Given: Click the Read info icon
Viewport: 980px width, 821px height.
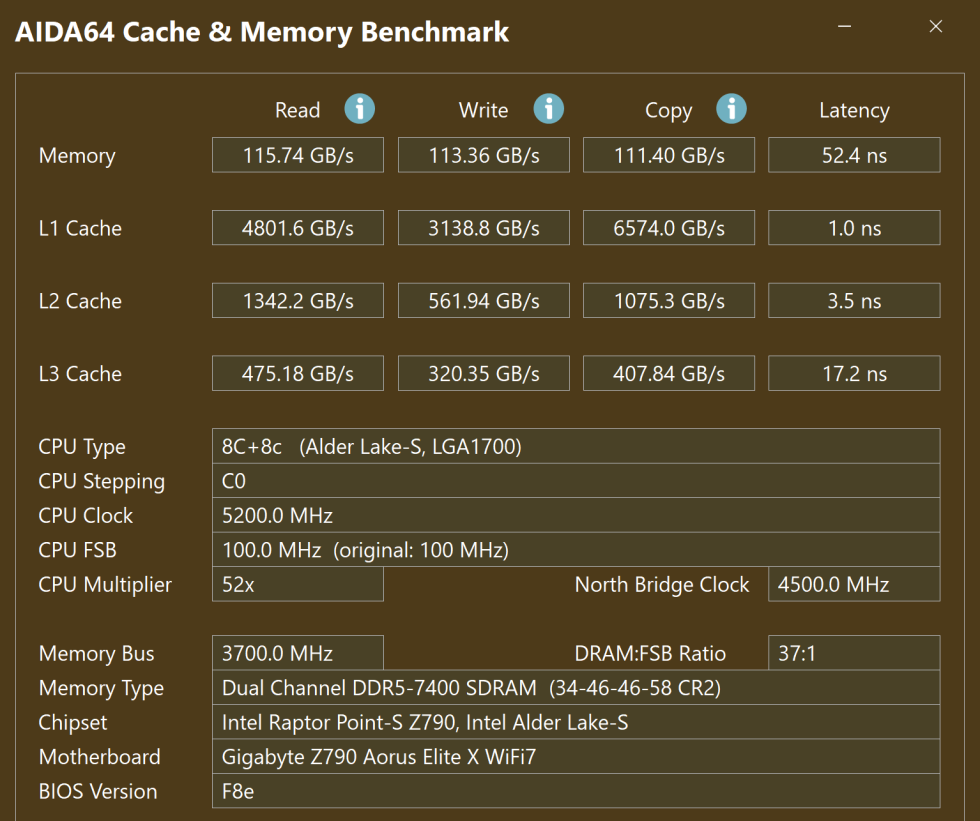Looking at the screenshot, I should tap(360, 109).
